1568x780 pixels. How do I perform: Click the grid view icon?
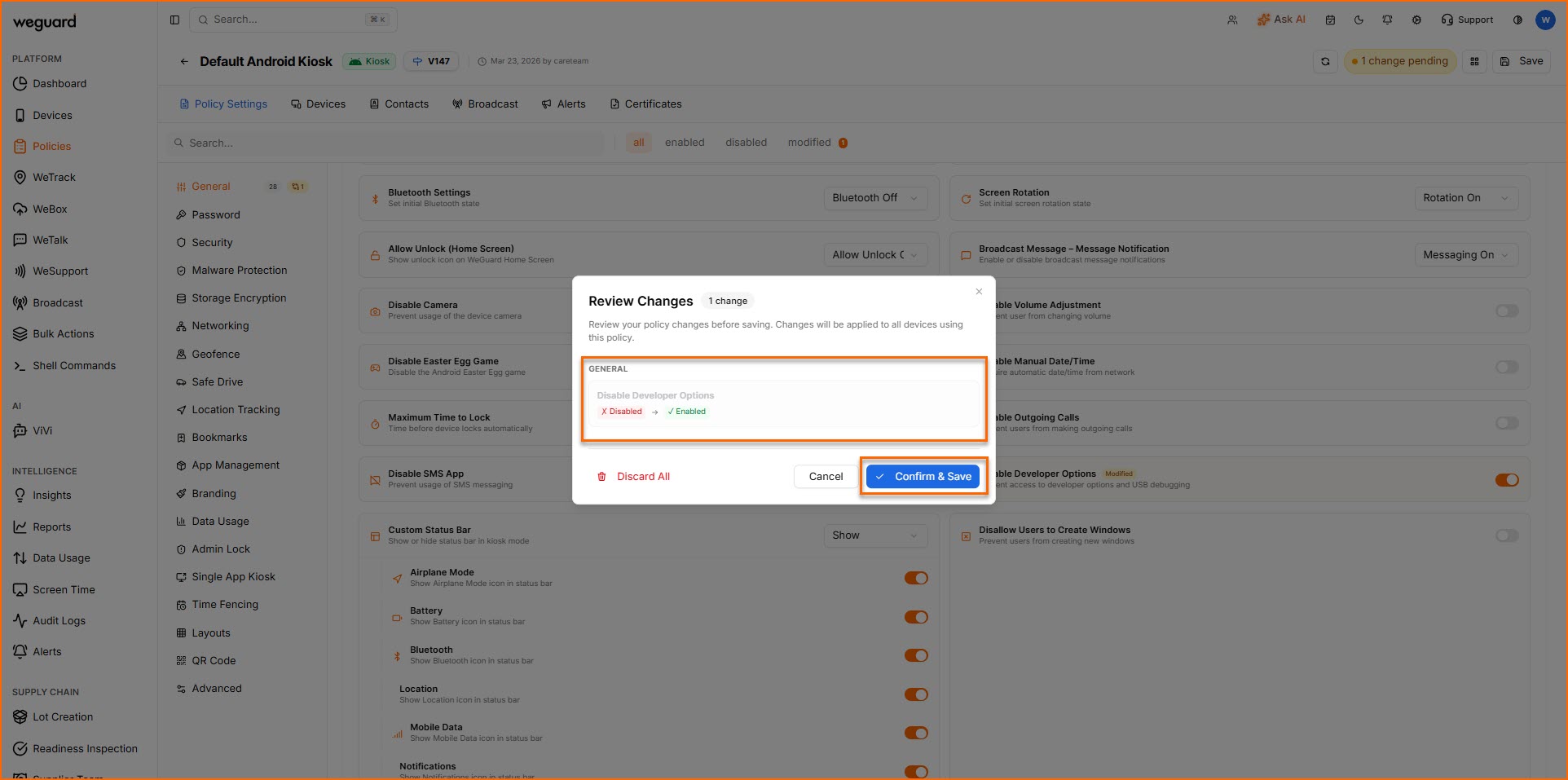1474,62
